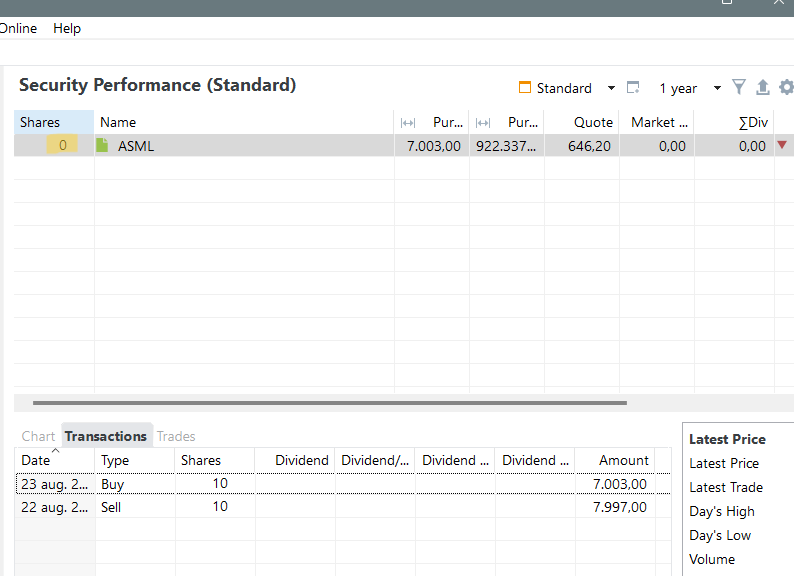Expand the 1 year period dropdown

(x=717, y=88)
